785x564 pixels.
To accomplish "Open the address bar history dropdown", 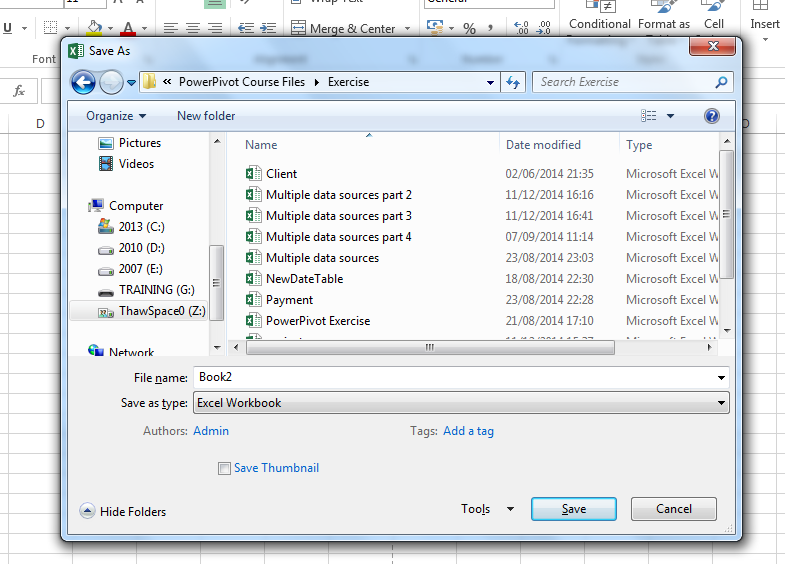I will tap(491, 83).
